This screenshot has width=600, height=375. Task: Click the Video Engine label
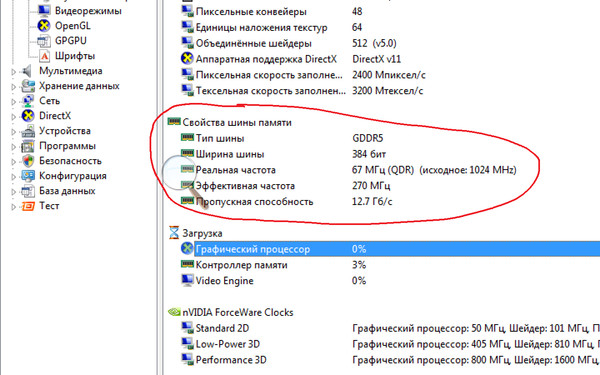coord(225,281)
